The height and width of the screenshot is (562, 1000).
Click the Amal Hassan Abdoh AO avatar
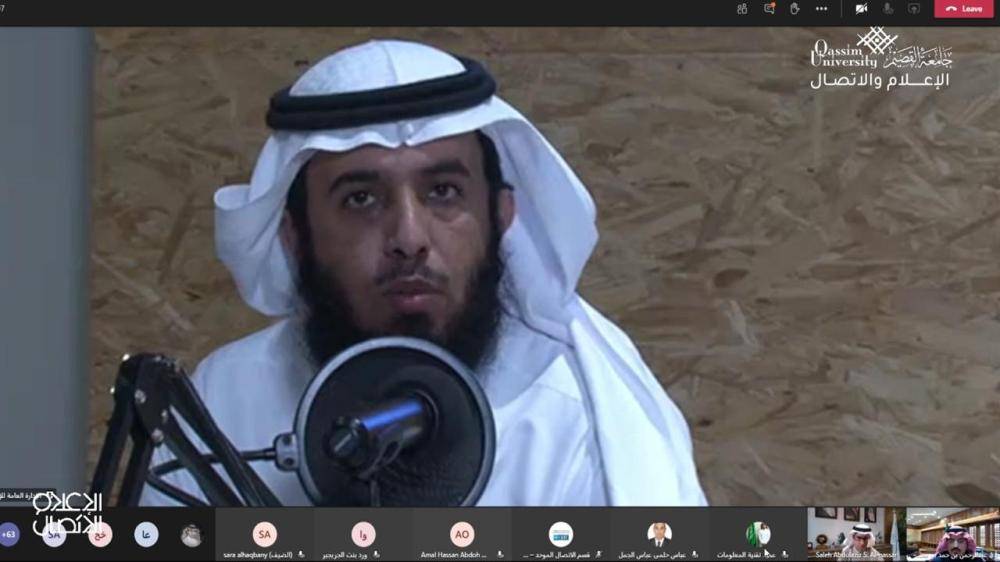462,534
